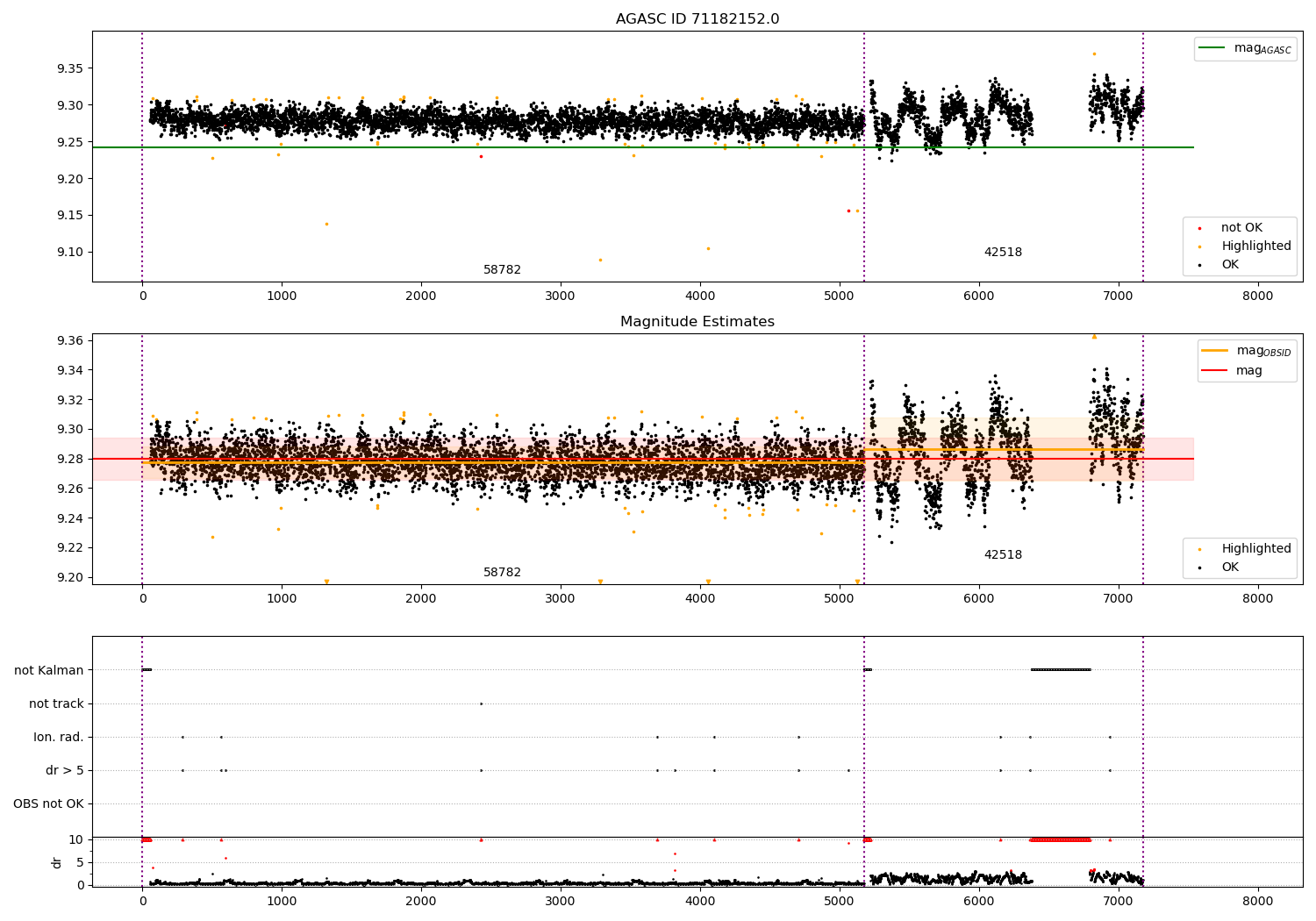Click y-axis tick '9.15' in top plot

[69, 216]
